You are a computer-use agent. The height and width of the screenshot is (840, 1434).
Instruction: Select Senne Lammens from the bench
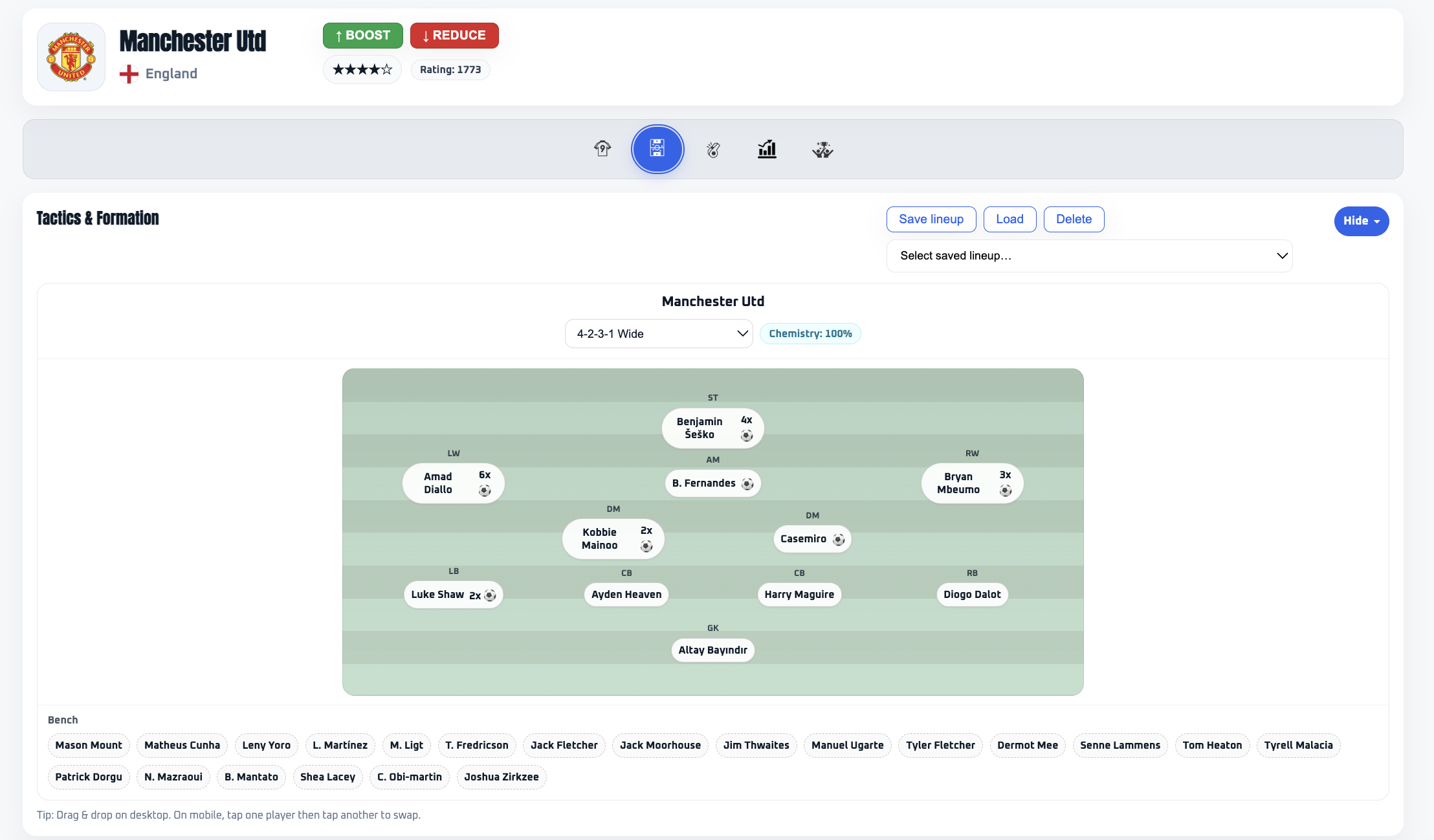click(x=1120, y=746)
